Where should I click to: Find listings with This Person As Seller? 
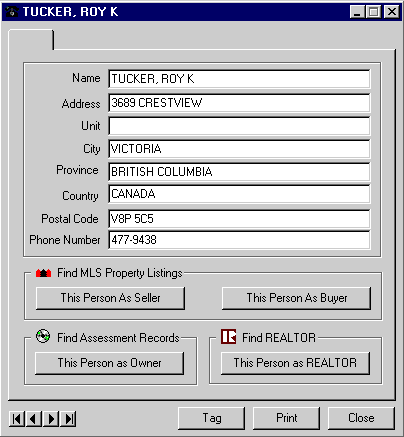110,298
